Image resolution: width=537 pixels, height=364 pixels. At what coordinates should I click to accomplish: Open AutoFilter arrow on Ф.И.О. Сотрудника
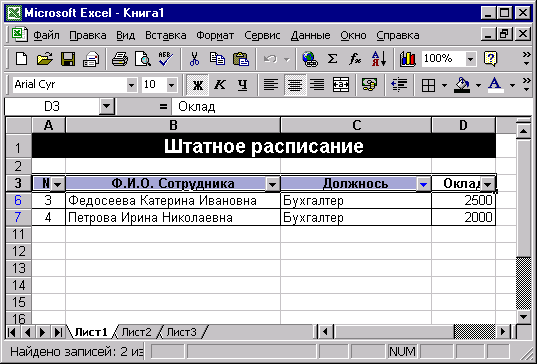tap(272, 185)
